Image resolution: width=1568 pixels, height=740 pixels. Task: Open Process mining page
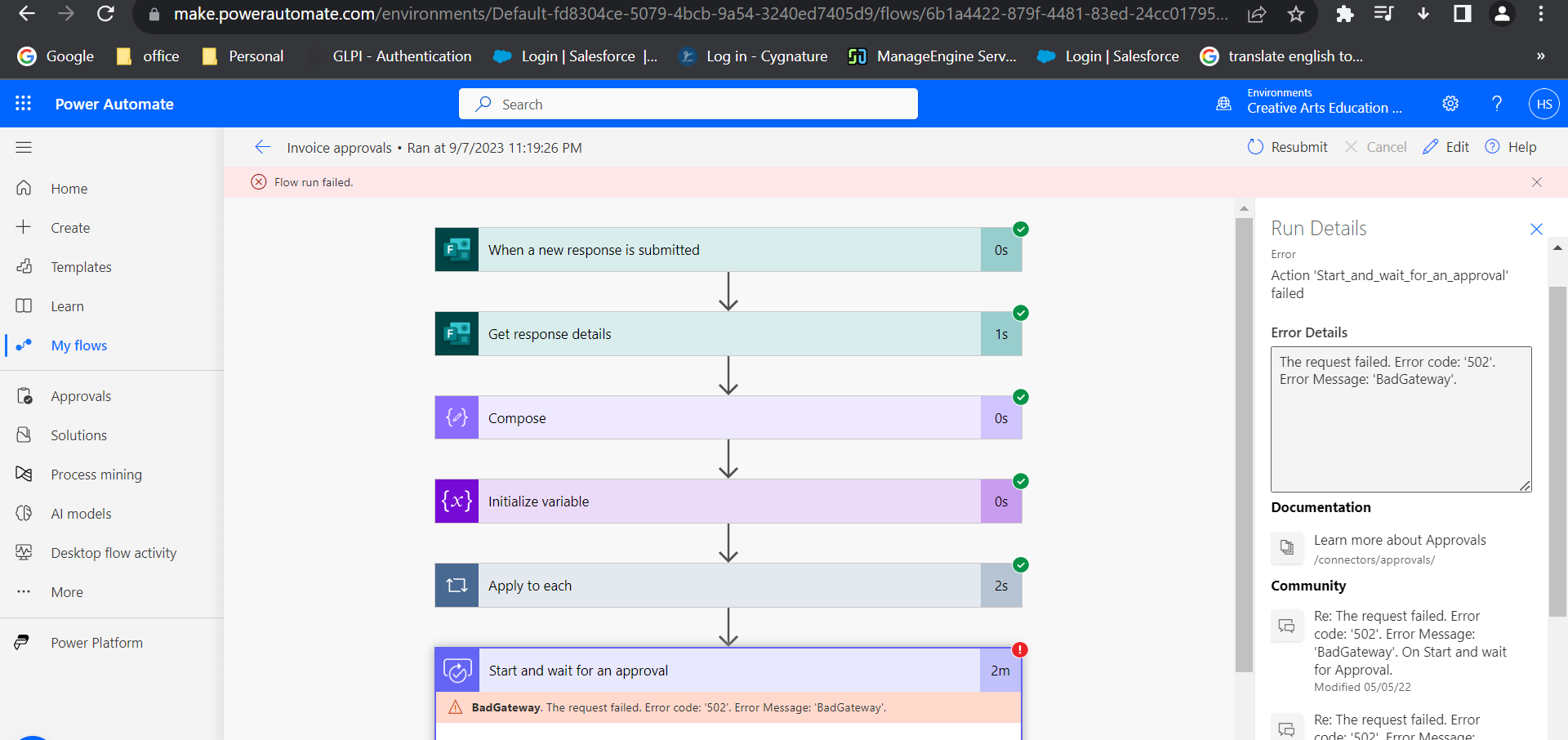(x=96, y=475)
